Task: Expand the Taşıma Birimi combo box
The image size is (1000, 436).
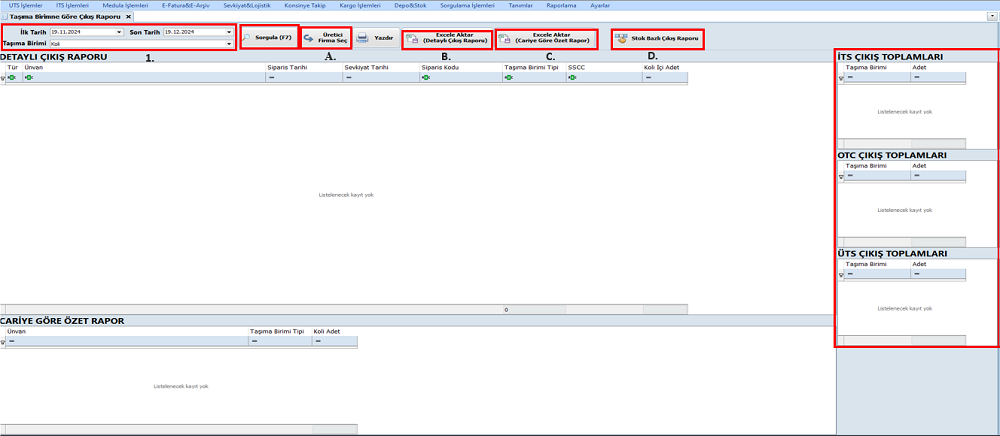Action: pyautogui.click(x=229, y=44)
